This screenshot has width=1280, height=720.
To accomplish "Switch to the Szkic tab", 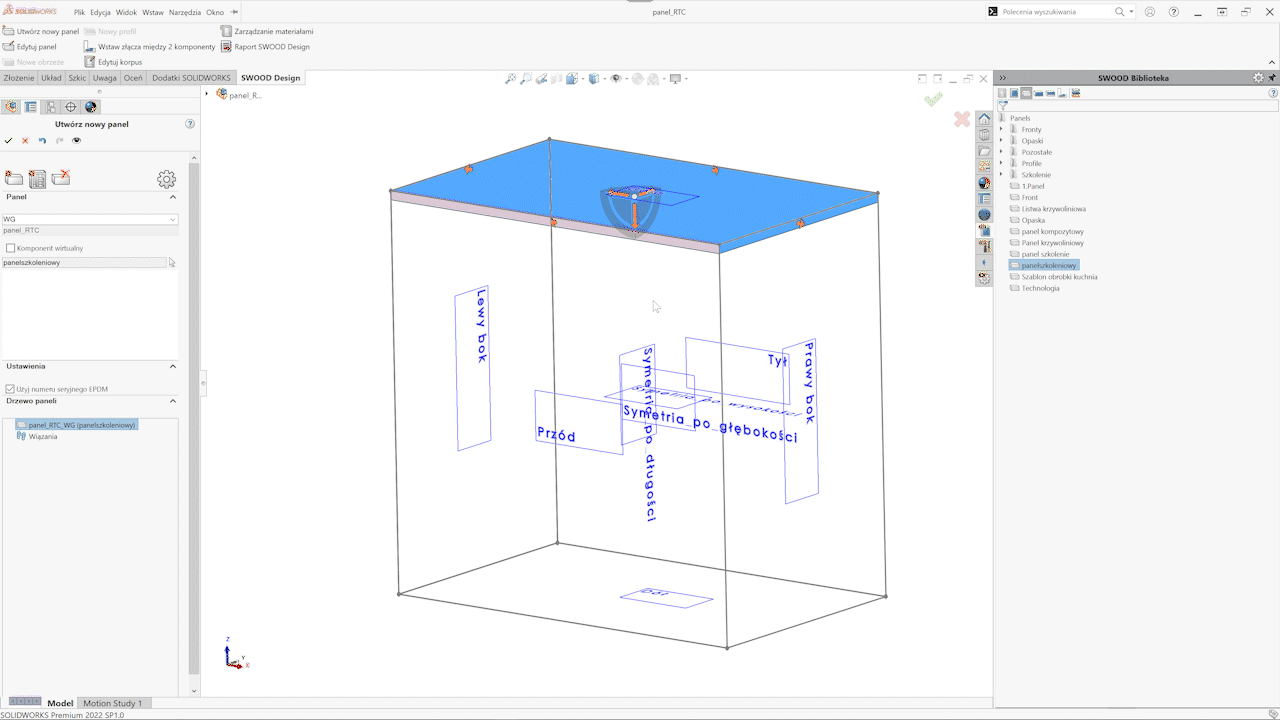I will pos(77,78).
